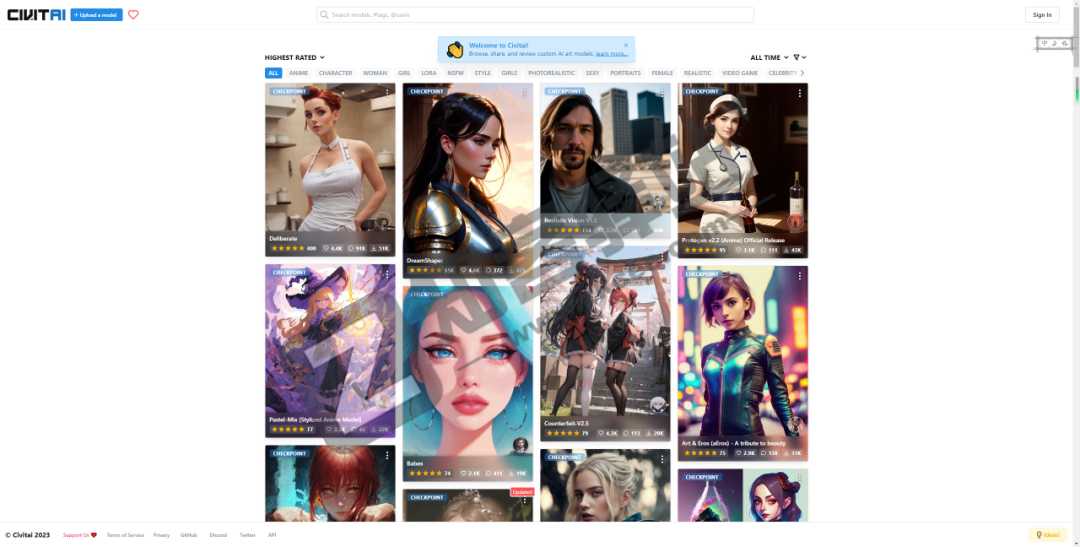The height and width of the screenshot is (547, 1080).
Task: Click the Civitai logo in the header
Action: pos(35,15)
